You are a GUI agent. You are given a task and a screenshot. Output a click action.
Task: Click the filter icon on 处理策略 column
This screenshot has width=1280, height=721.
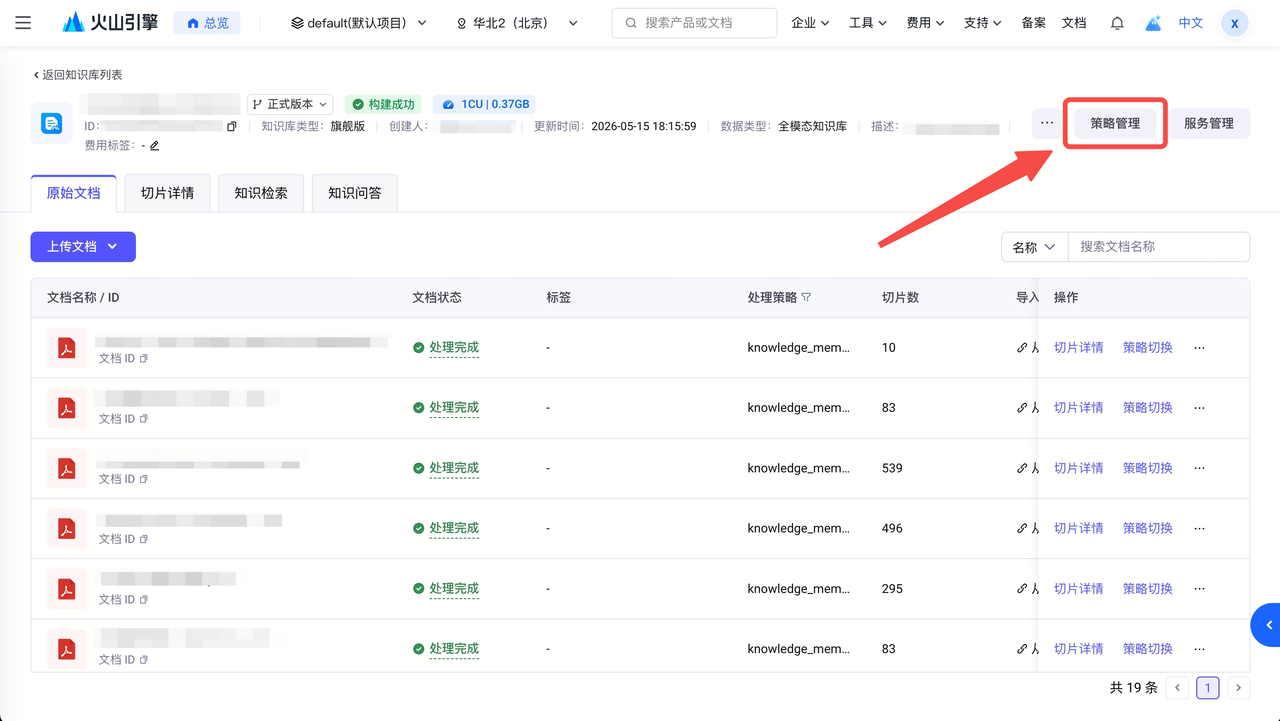[806, 298]
